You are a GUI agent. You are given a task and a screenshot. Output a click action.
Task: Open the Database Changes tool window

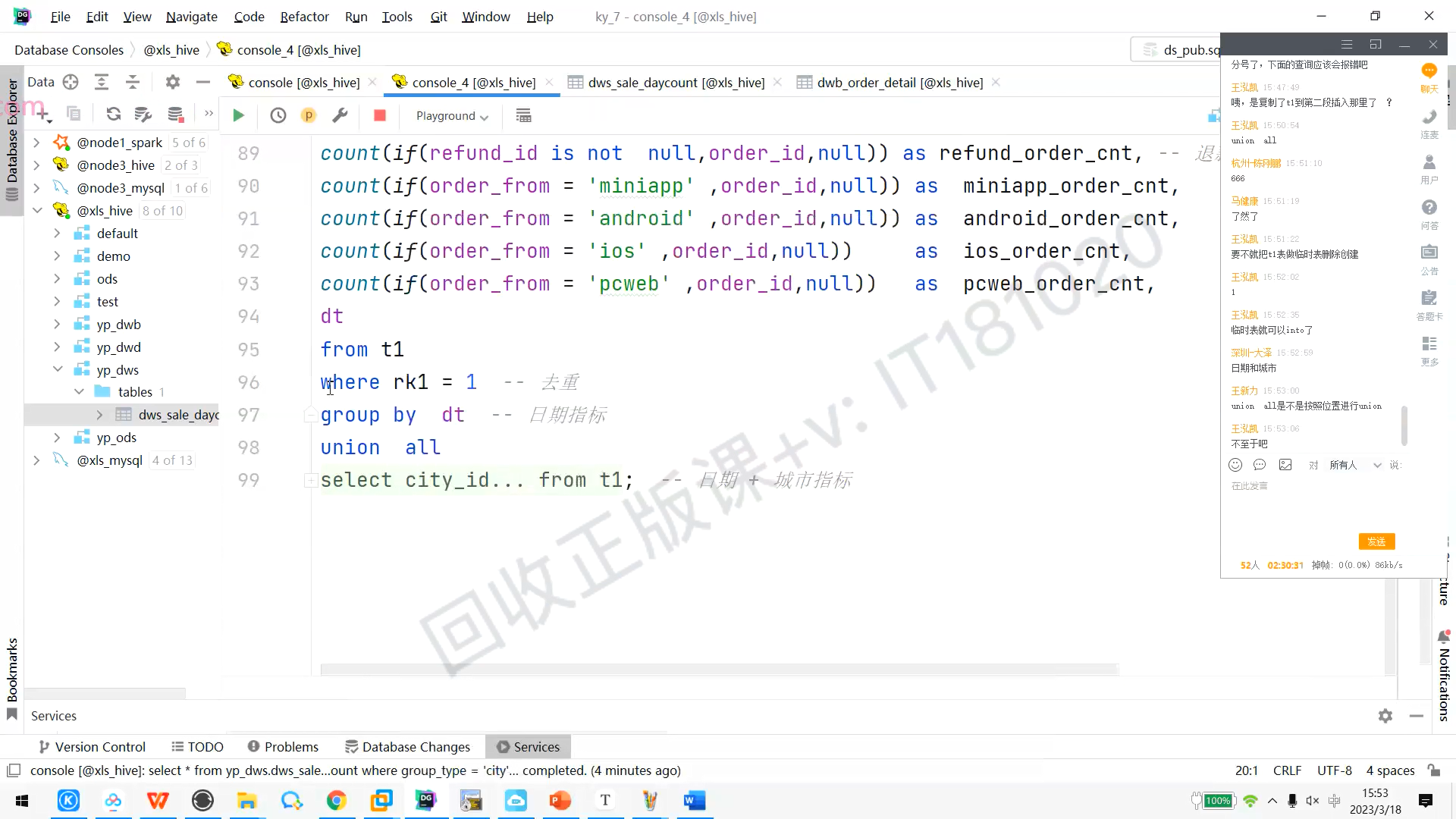click(x=408, y=747)
